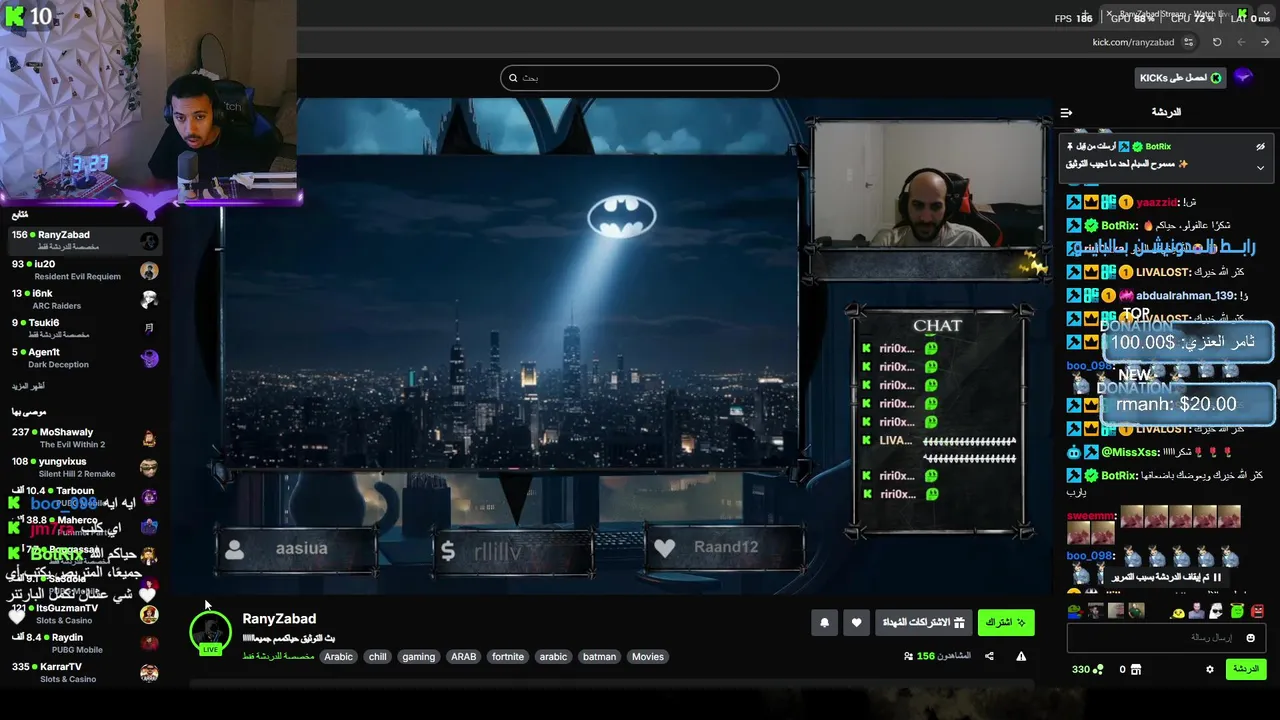Open iu20 channel in sidebar
Screen dimensions: 1280x720
click(84, 270)
